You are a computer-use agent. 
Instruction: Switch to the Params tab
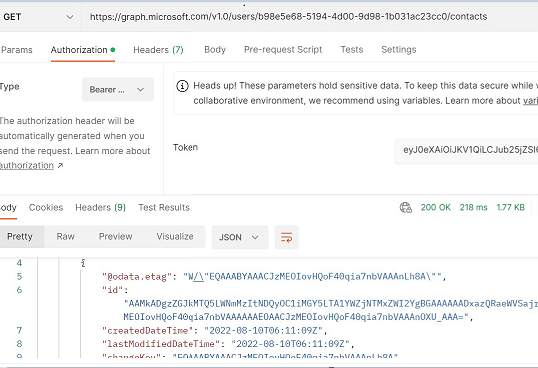16,50
